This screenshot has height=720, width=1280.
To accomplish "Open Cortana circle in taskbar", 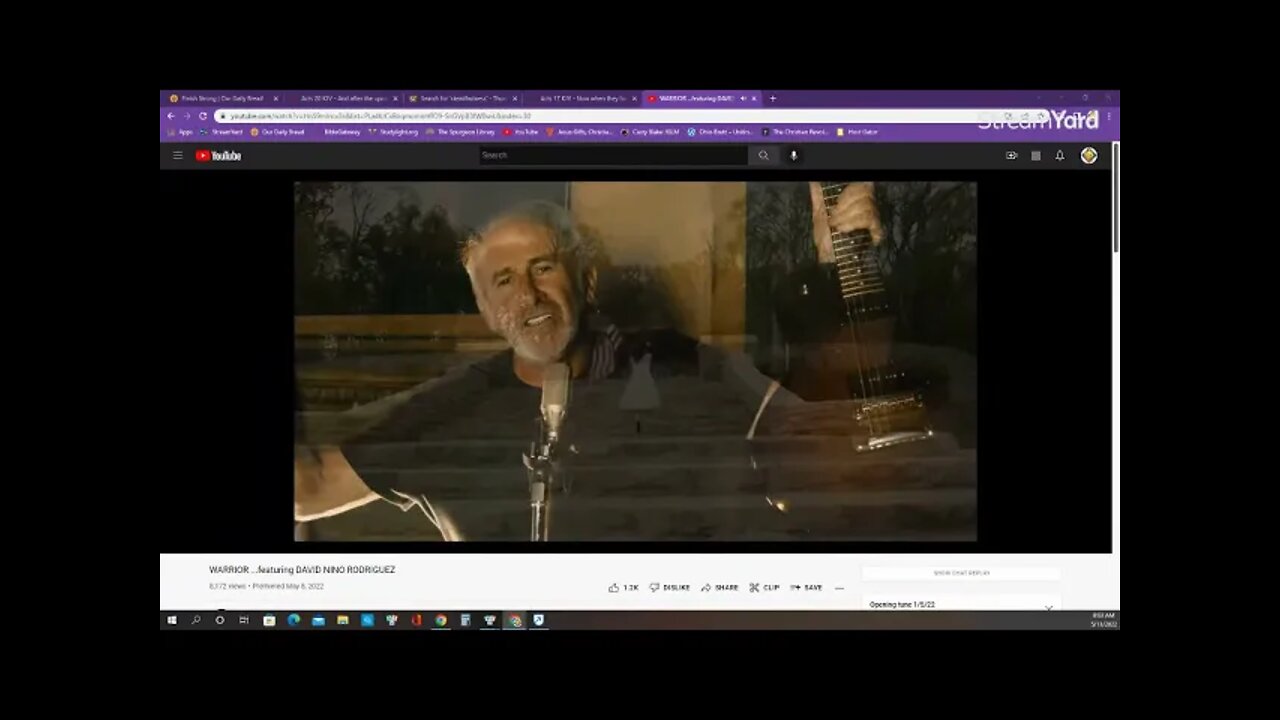I will [x=220, y=620].
